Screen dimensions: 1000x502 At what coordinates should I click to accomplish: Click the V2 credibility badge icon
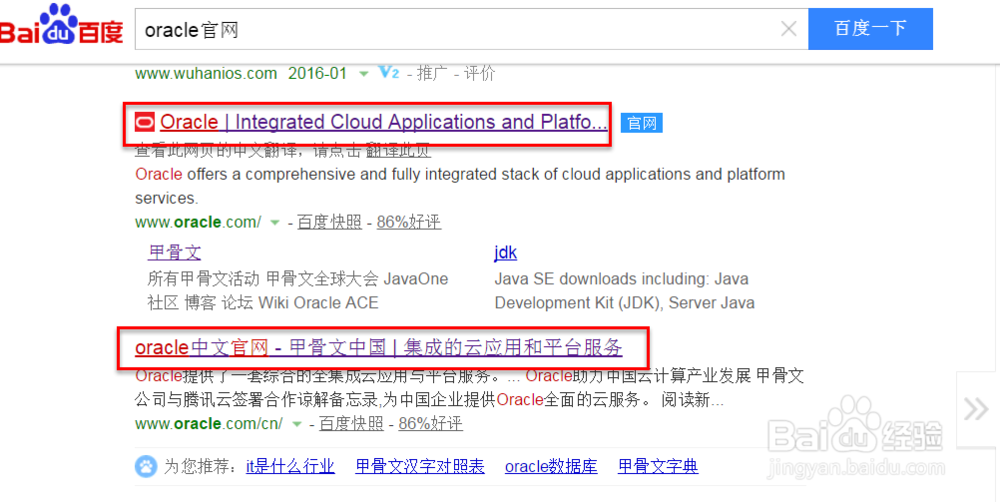click(388, 72)
